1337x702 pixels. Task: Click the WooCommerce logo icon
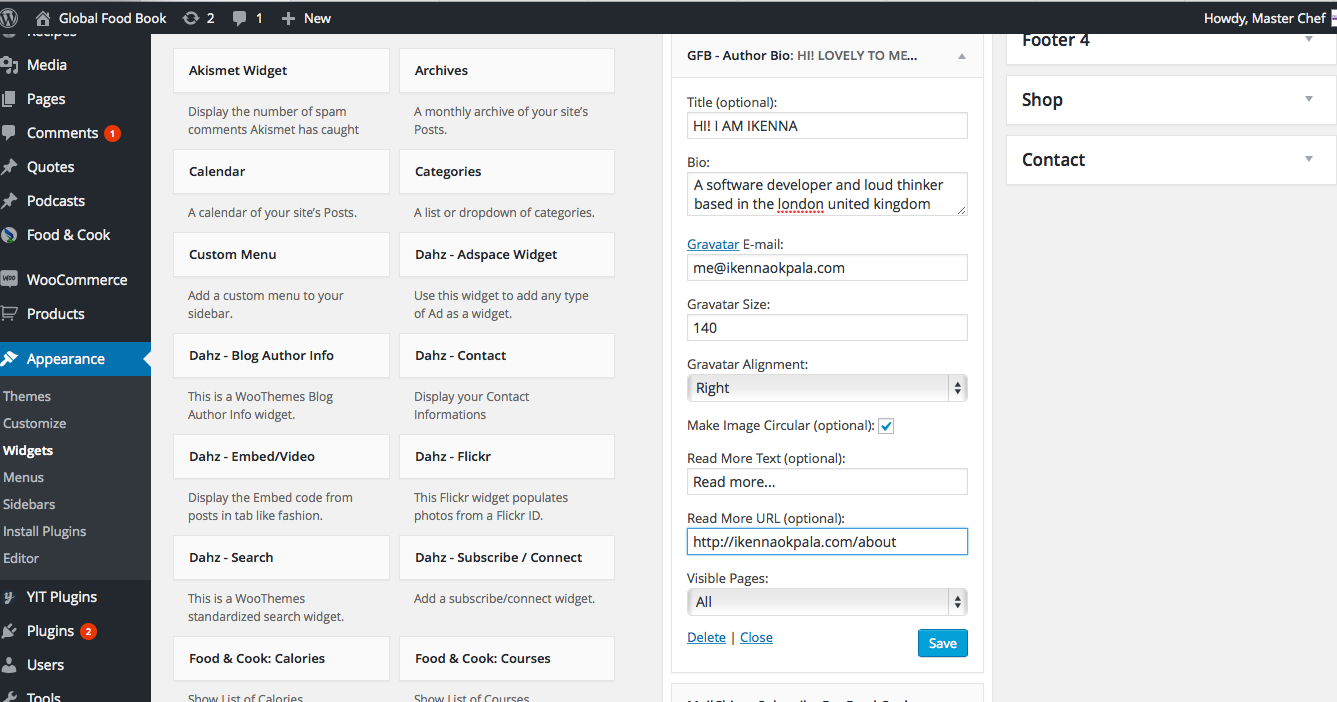(9, 280)
